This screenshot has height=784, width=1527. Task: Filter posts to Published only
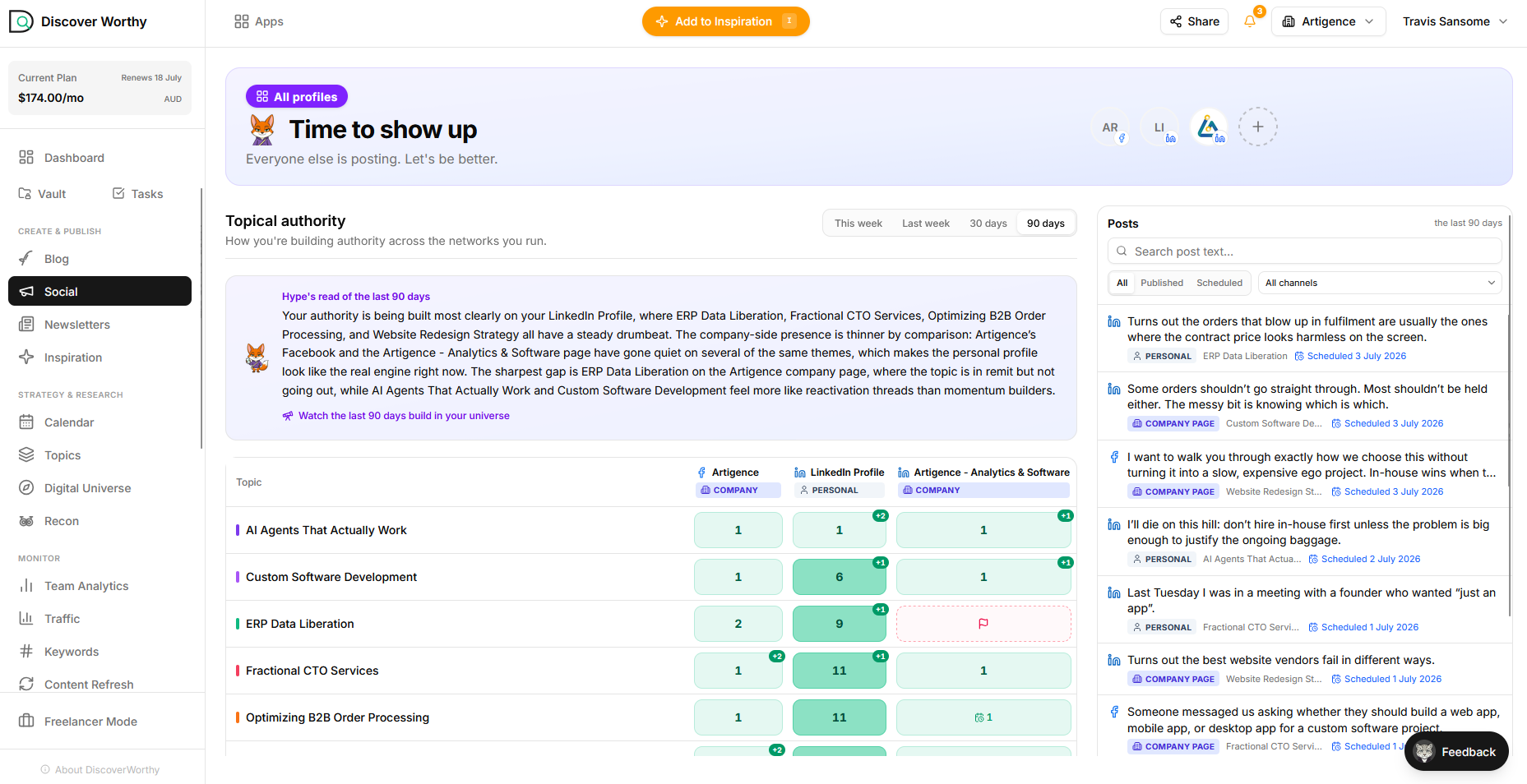click(1162, 283)
